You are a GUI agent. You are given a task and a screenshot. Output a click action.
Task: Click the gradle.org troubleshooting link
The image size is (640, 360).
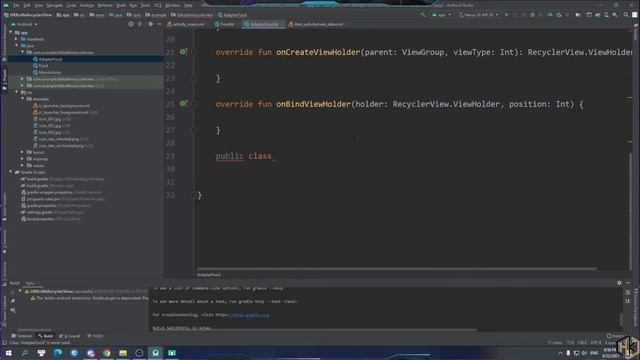coord(249,315)
